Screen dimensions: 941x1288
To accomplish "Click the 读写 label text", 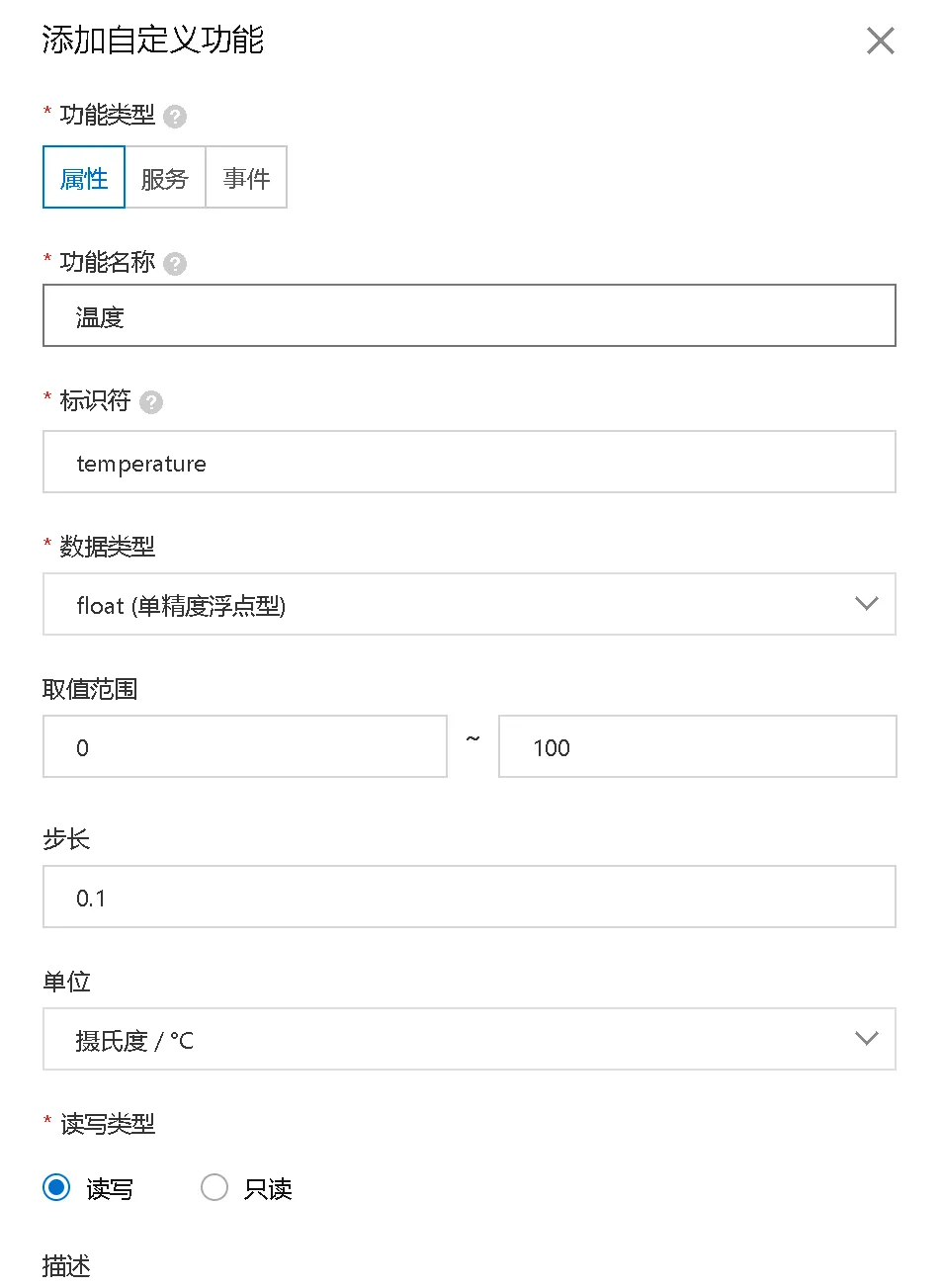I will pos(110,1189).
